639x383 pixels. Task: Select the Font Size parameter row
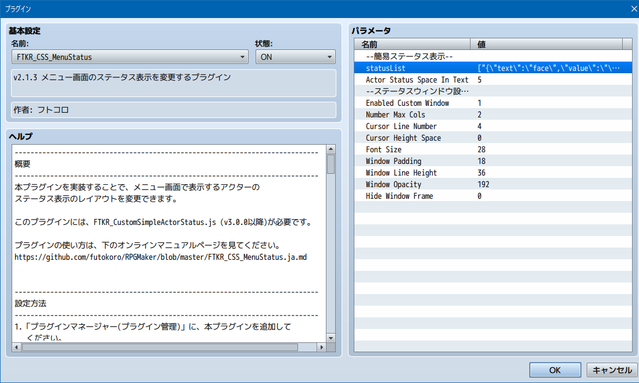coord(493,150)
